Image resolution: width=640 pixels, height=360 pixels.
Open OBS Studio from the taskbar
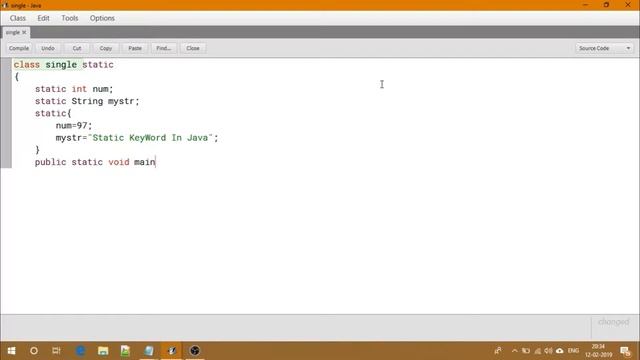pos(195,351)
